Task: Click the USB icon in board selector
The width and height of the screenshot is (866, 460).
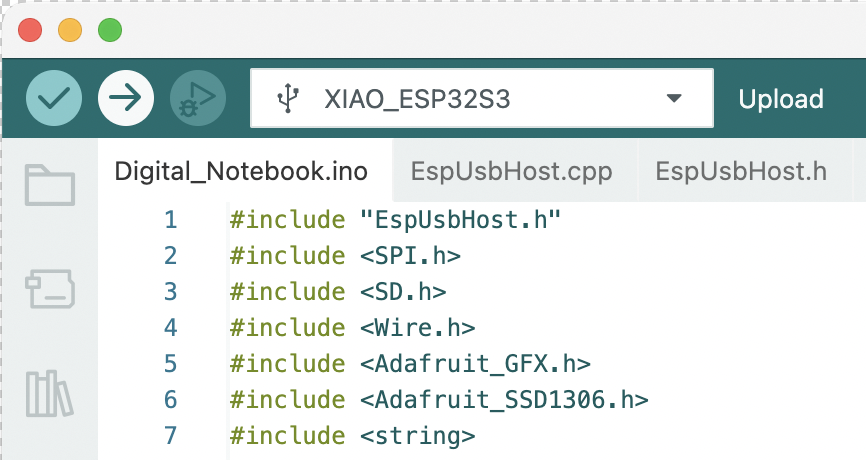Action: coord(287,99)
